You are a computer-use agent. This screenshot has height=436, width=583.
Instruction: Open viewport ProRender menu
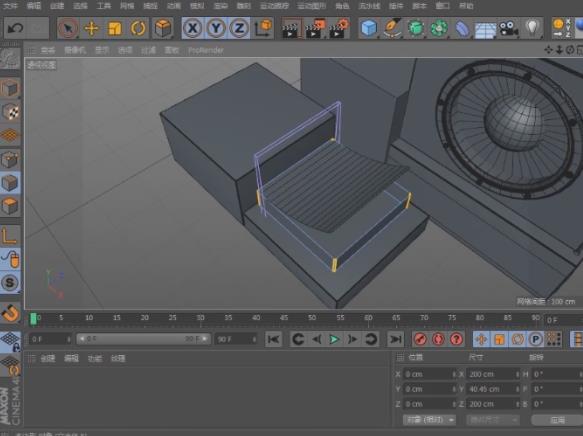point(206,50)
